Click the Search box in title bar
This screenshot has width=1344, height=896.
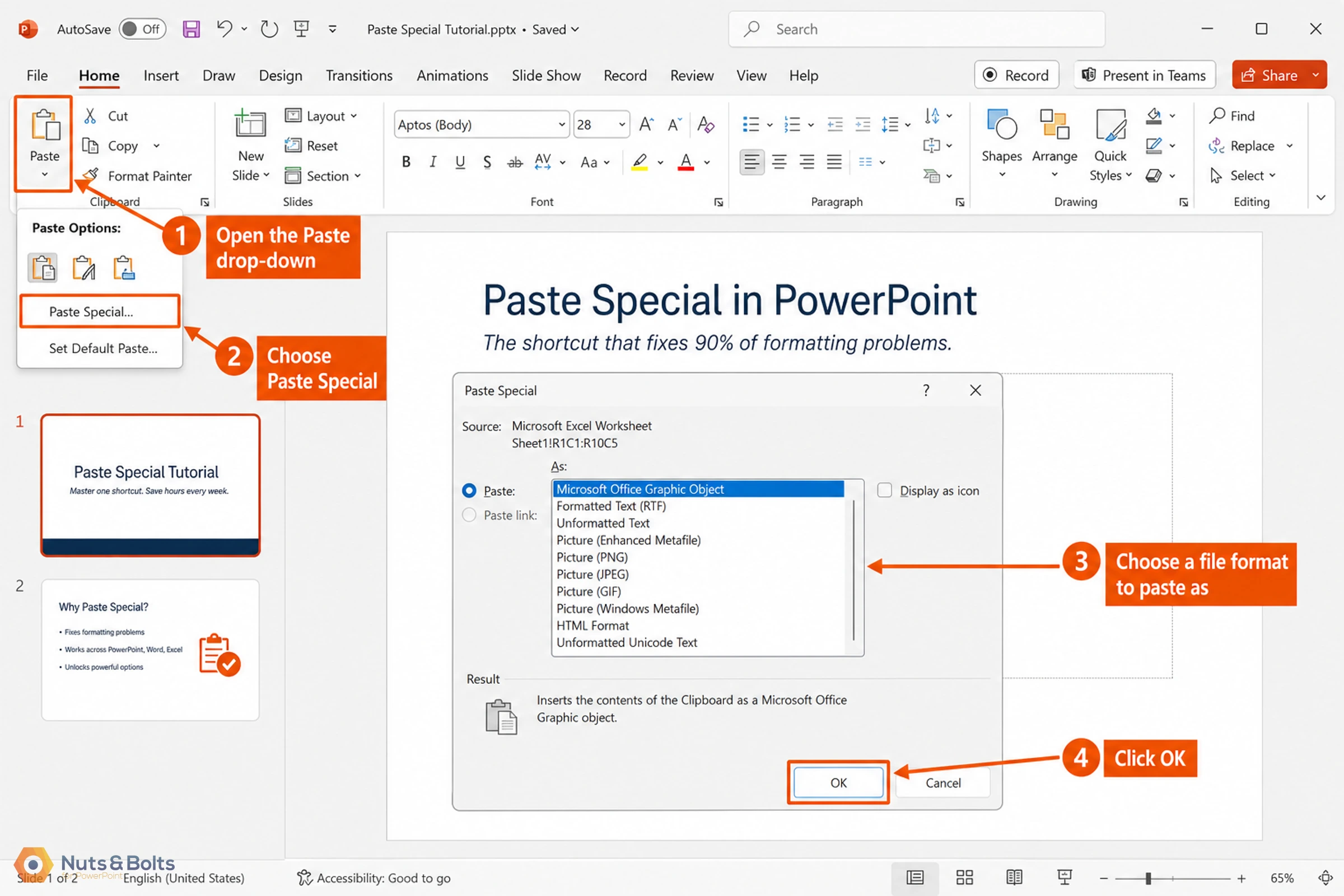[917, 29]
